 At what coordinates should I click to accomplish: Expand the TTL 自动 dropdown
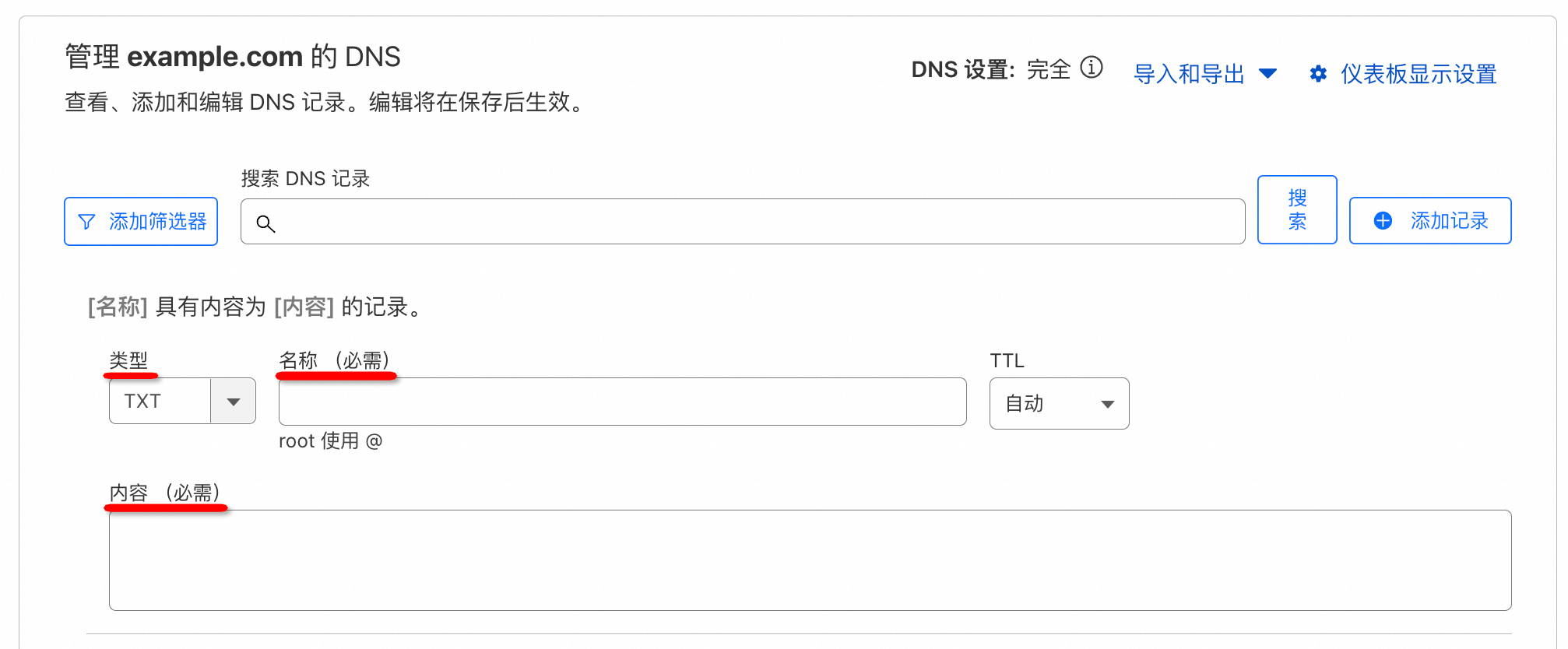[x=1058, y=403]
